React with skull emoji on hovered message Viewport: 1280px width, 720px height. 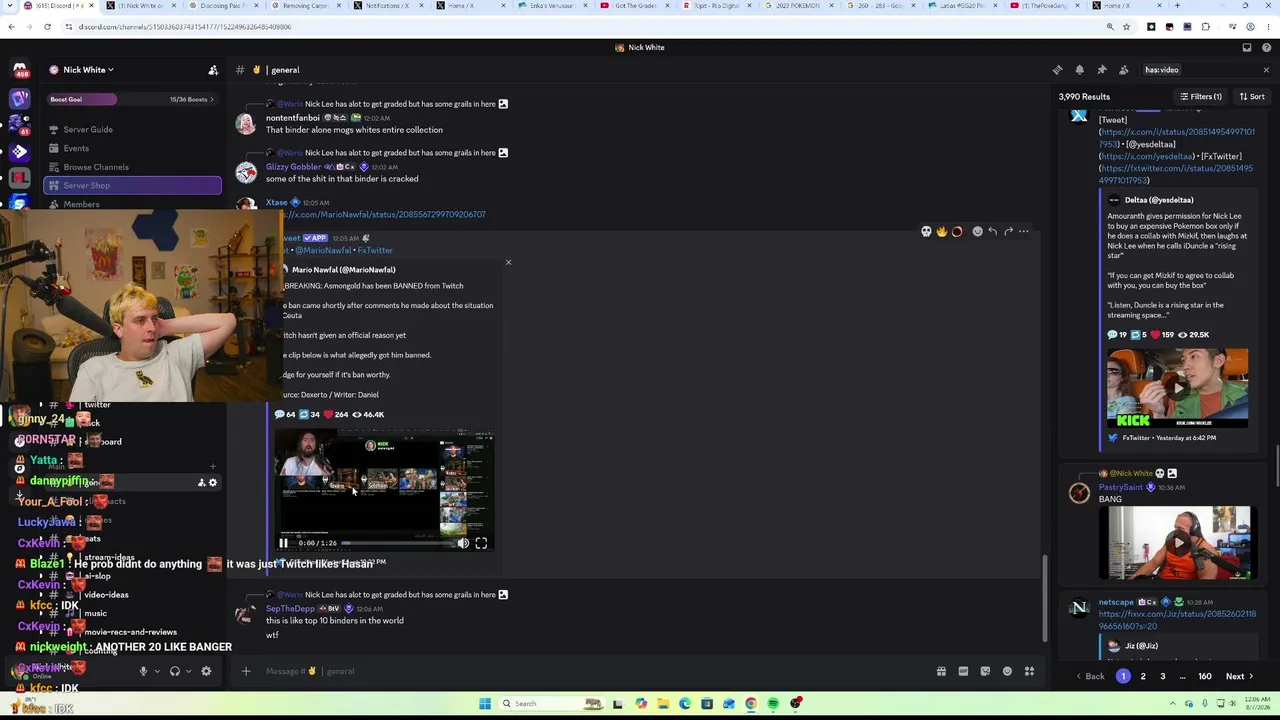tap(926, 231)
